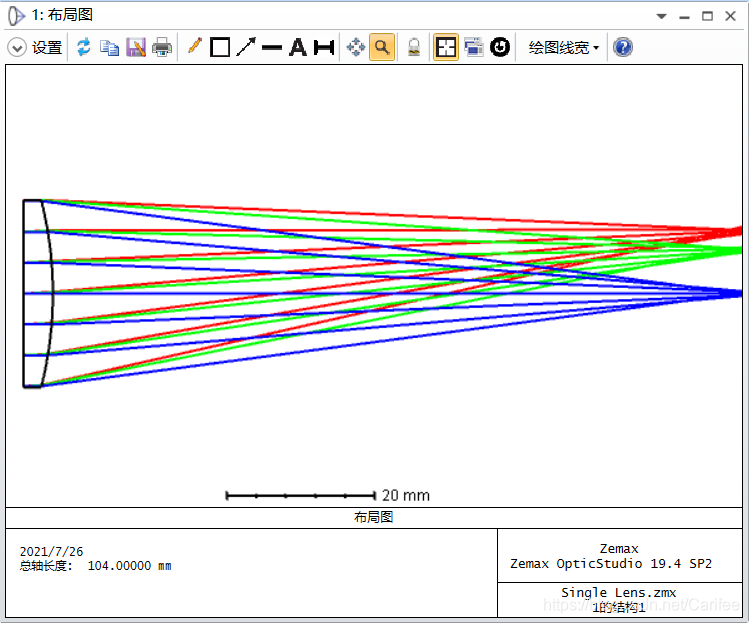749x623 pixels.
Task: Toggle the fit-to-window frame icon
Action: coord(446,47)
